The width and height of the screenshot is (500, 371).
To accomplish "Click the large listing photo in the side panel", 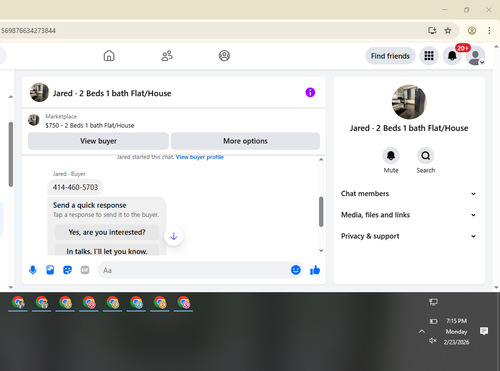I will [409, 102].
